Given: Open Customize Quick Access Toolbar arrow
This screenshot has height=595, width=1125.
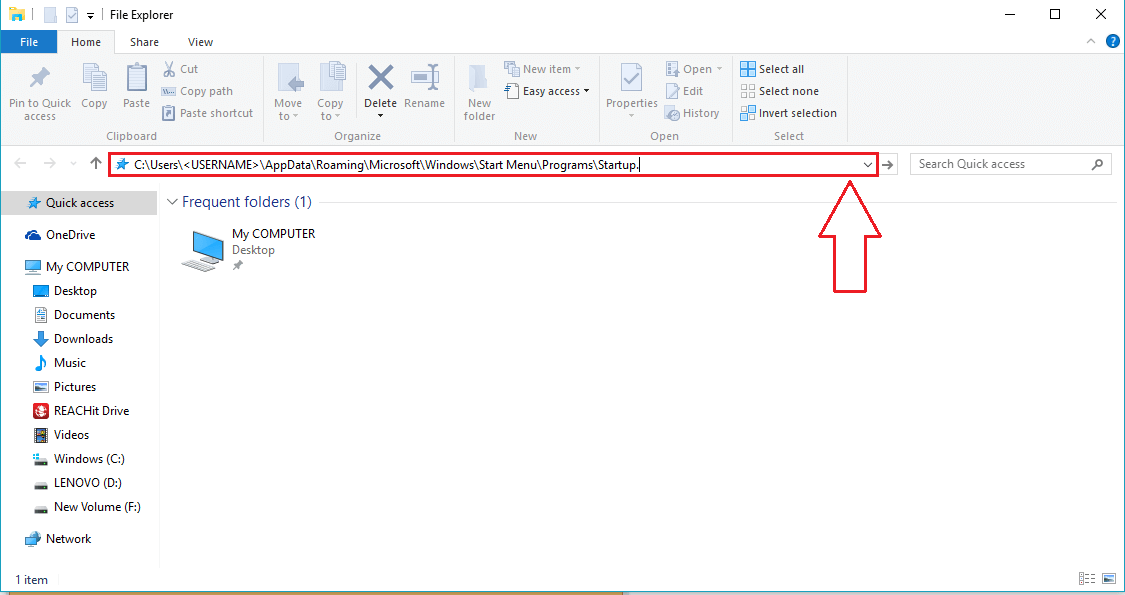Looking at the screenshot, I should point(90,15).
